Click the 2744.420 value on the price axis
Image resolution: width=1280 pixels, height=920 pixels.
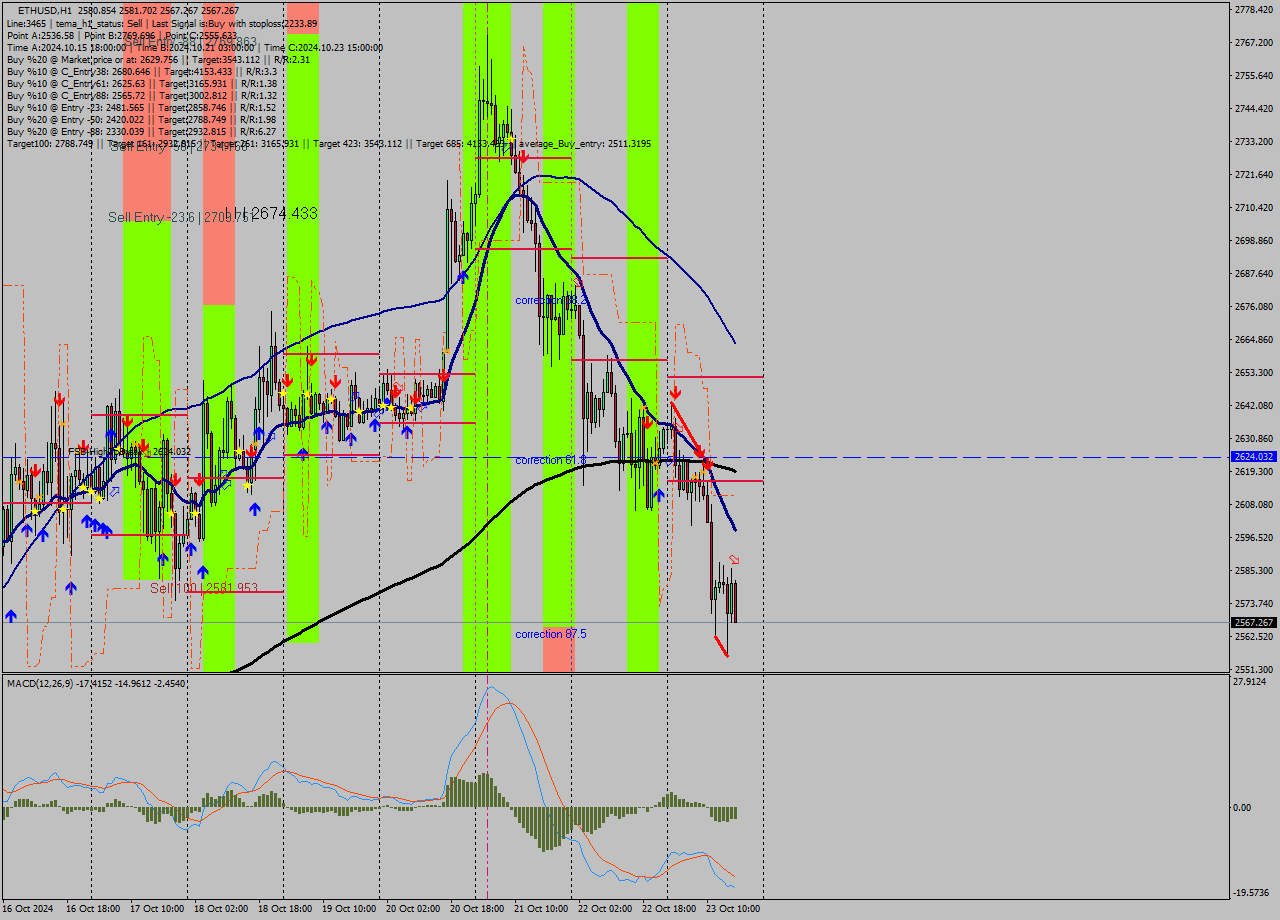pyautogui.click(x=1254, y=108)
